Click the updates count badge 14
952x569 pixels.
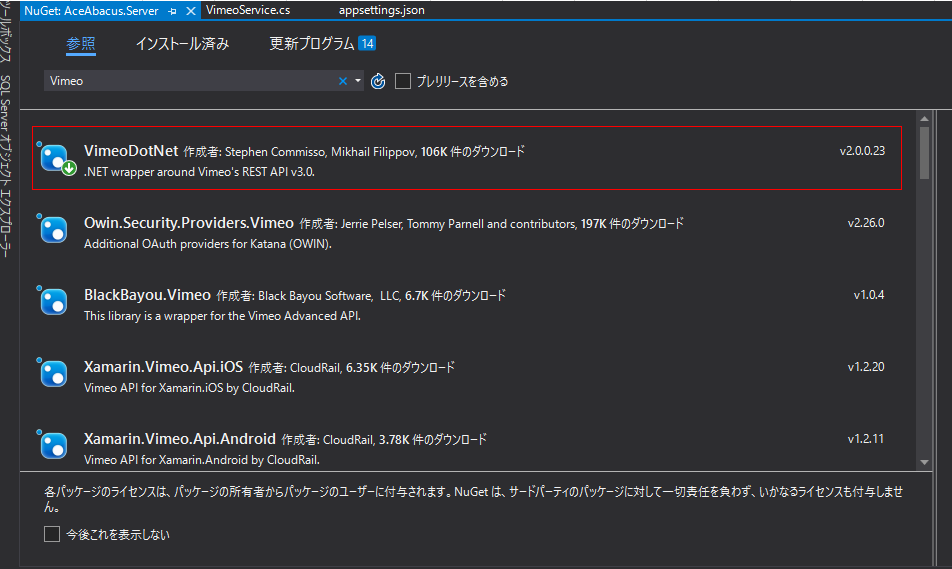coord(367,44)
